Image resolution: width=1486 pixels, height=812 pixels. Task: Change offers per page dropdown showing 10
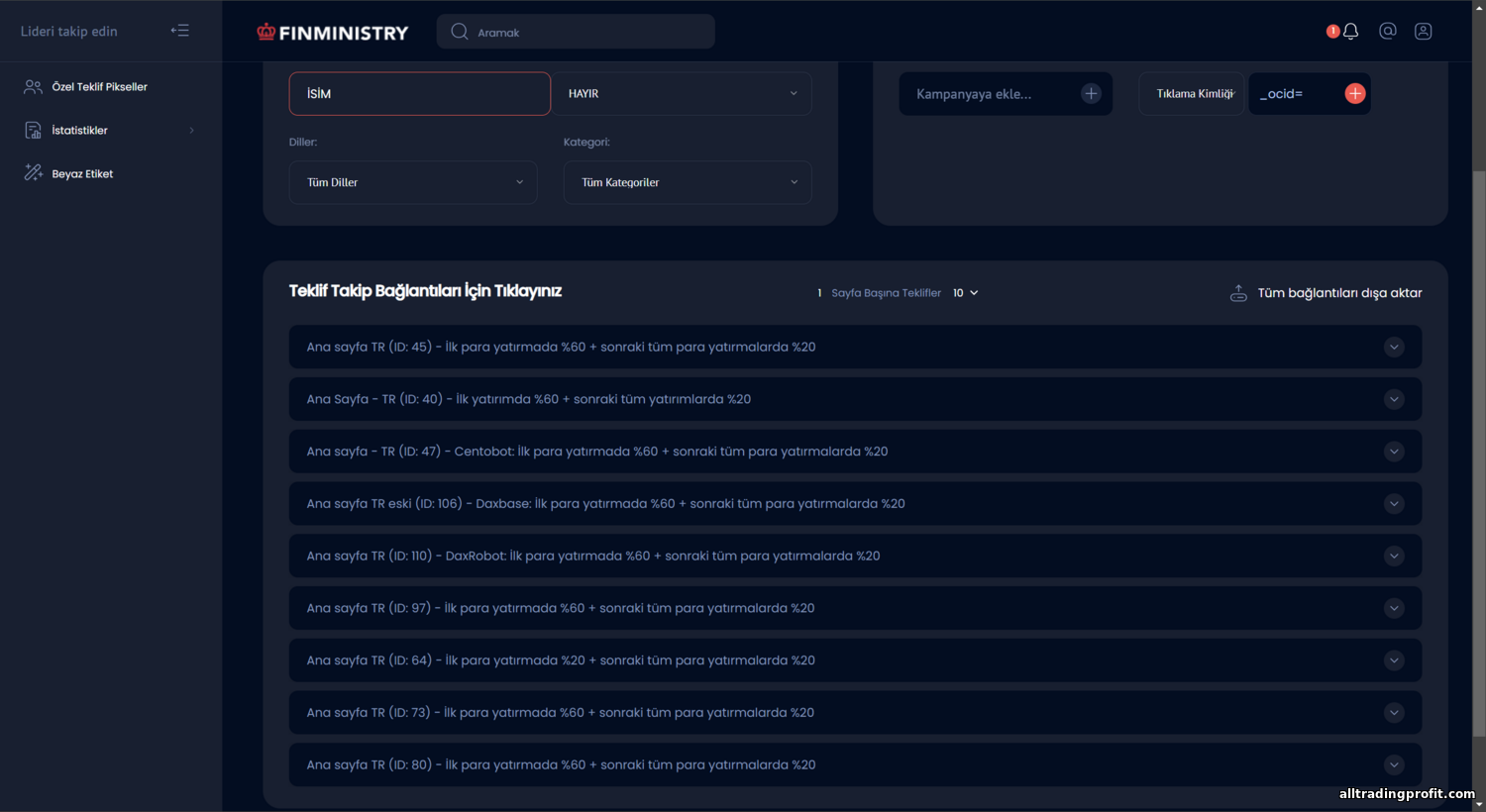(965, 293)
